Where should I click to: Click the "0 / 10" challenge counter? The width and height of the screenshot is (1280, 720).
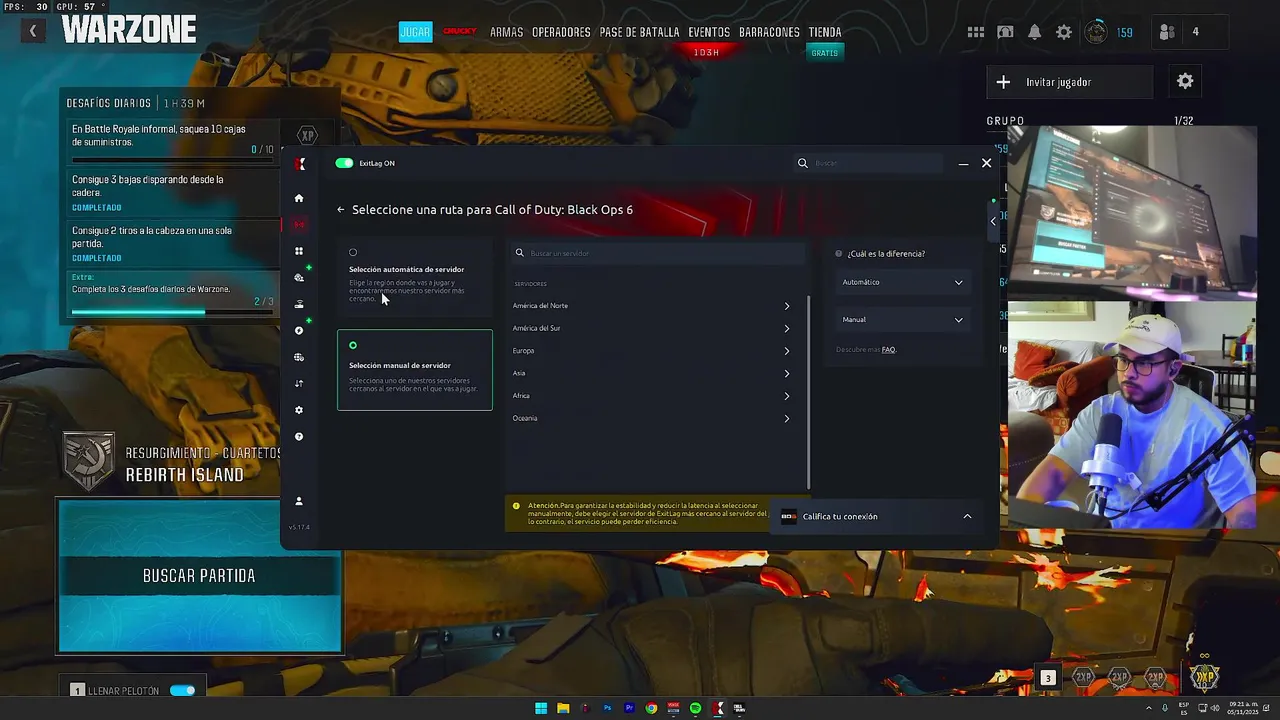(262, 150)
